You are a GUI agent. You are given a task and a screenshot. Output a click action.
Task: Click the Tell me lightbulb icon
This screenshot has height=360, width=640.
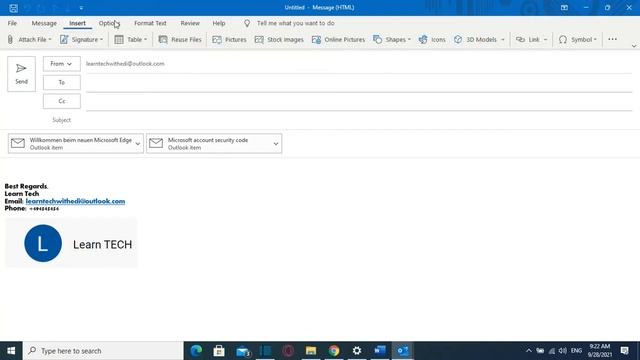pyautogui.click(x=247, y=24)
